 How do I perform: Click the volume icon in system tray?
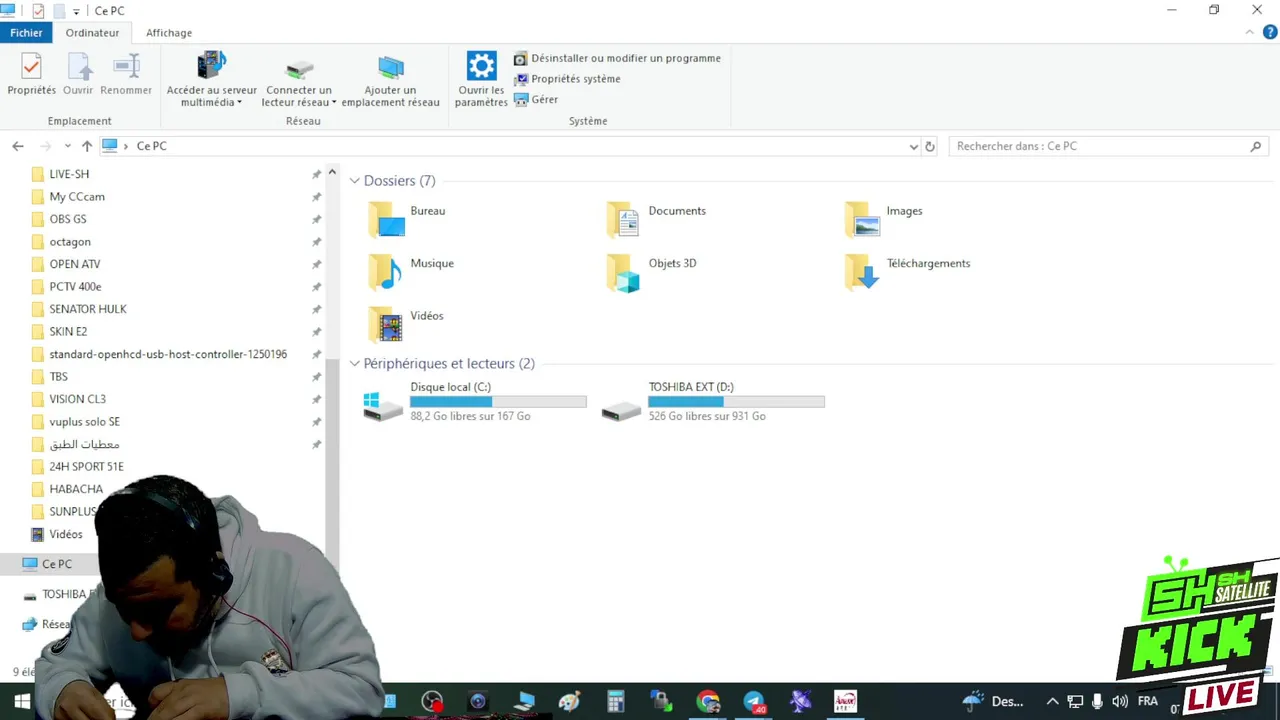click(x=1120, y=701)
